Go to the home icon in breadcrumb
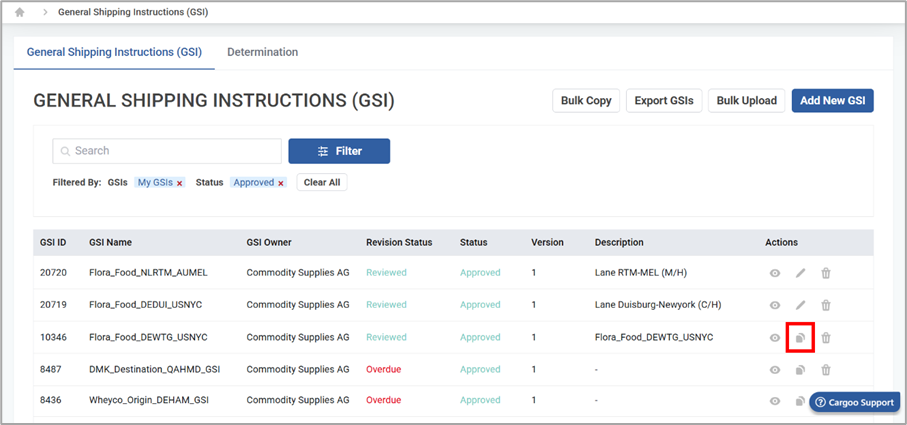 [20, 12]
